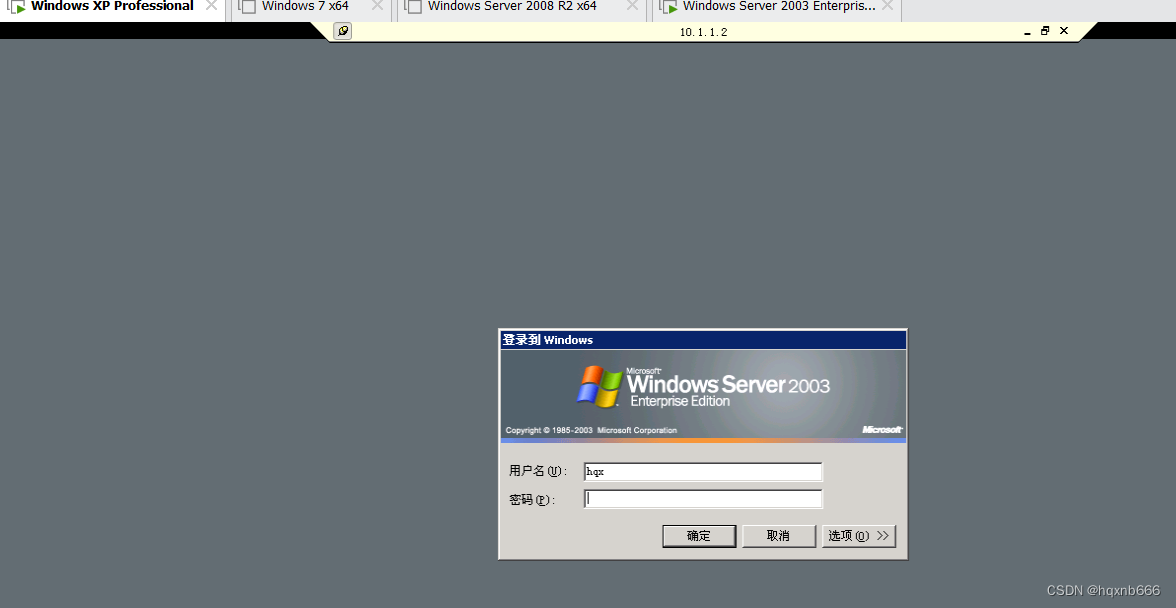This screenshot has height=608, width=1176.
Task: Click the 登录到 Windows dialog title bar
Action: 703,340
